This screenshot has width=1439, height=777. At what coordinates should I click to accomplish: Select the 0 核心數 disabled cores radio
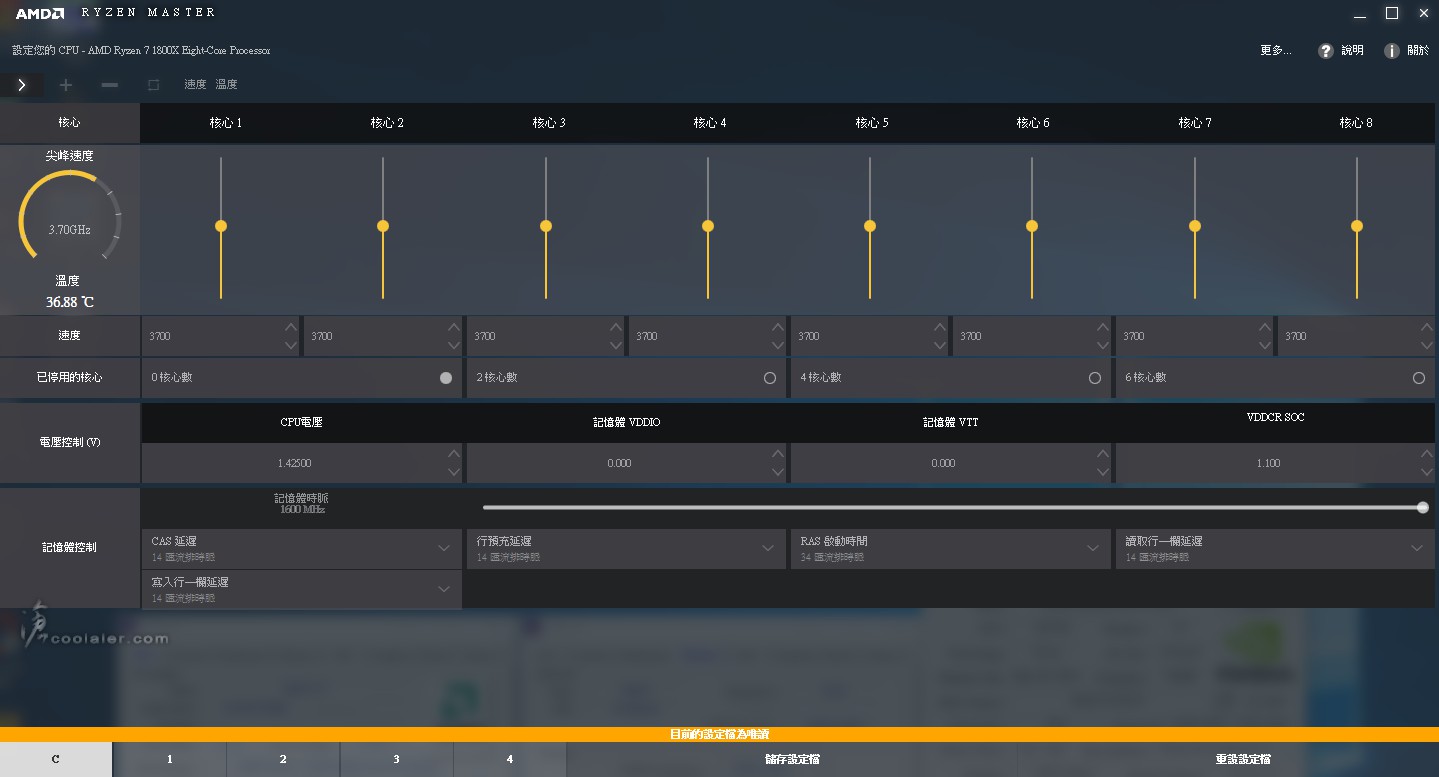446,378
